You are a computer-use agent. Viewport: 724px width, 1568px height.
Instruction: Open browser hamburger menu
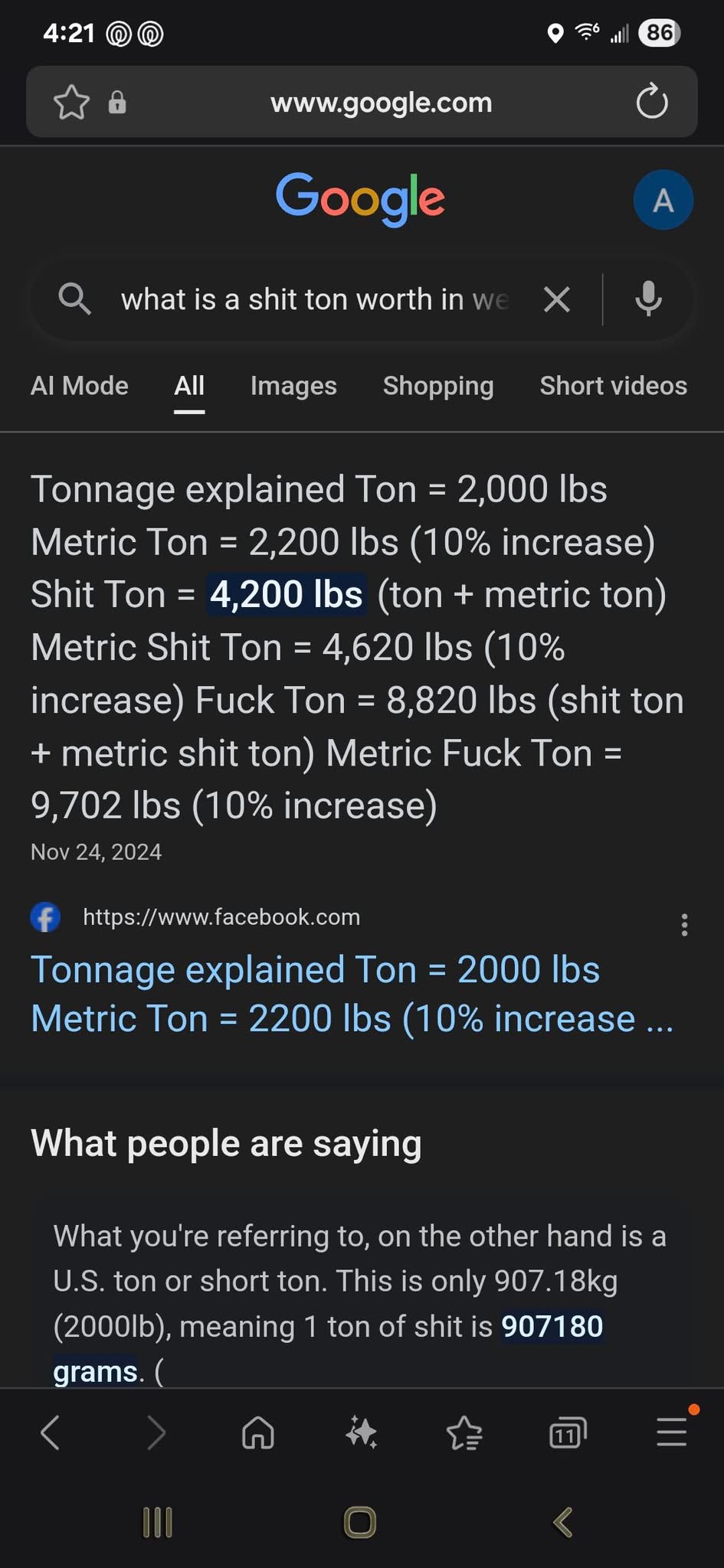click(672, 1432)
